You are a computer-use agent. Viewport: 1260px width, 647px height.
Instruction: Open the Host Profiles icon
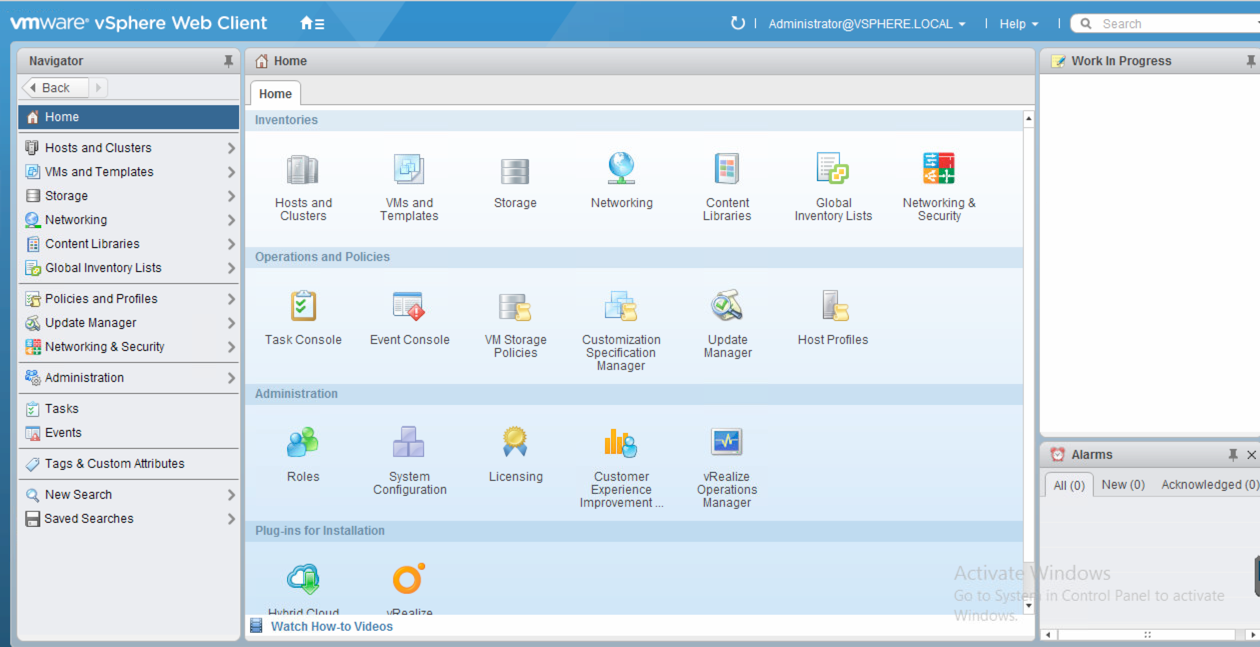(833, 307)
